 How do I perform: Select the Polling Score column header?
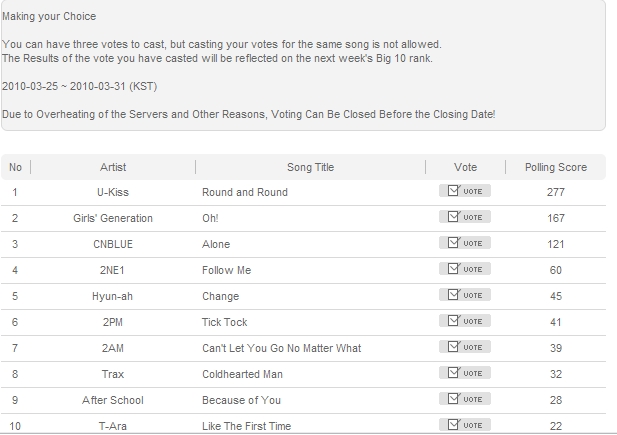[556, 167]
